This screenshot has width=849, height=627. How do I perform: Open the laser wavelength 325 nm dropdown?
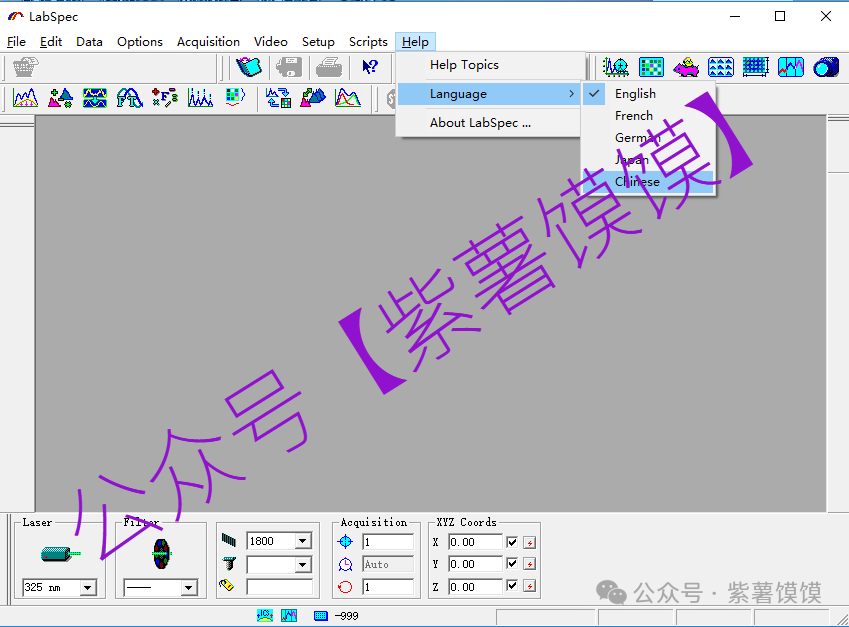point(88,588)
